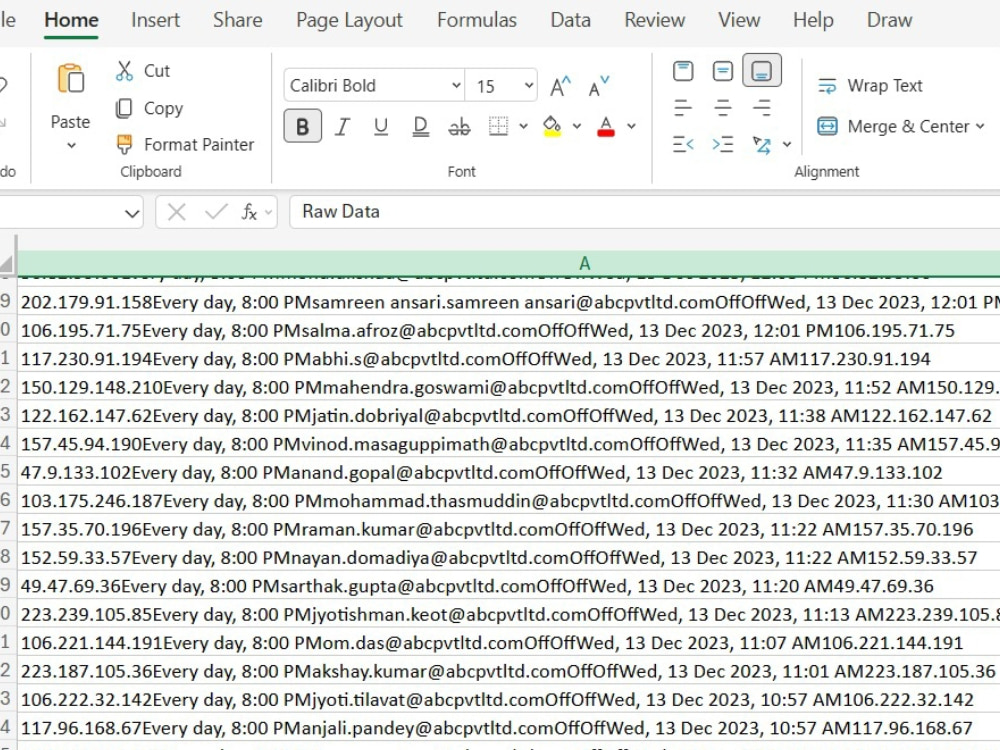Select the jatin.dobriyal row cell
Screen dimensions: 1000x750
(x=508, y=416)
